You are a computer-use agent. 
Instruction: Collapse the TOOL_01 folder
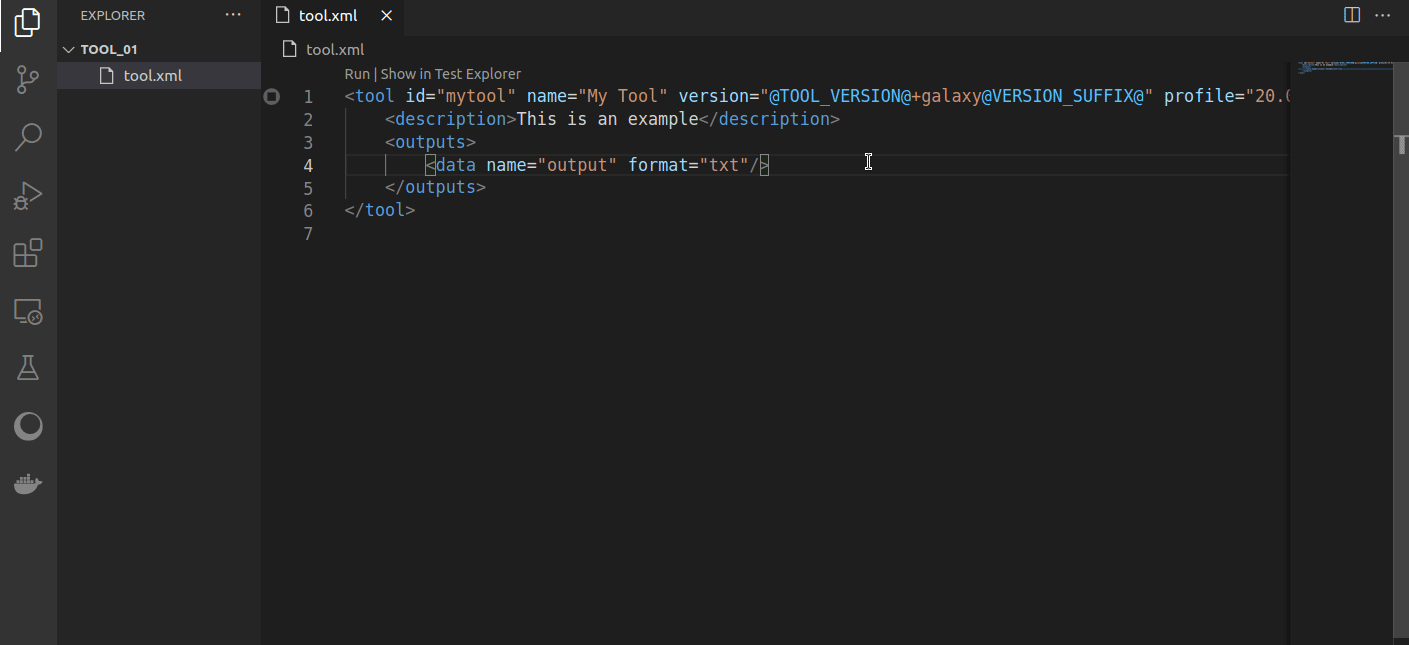(69, 49)
